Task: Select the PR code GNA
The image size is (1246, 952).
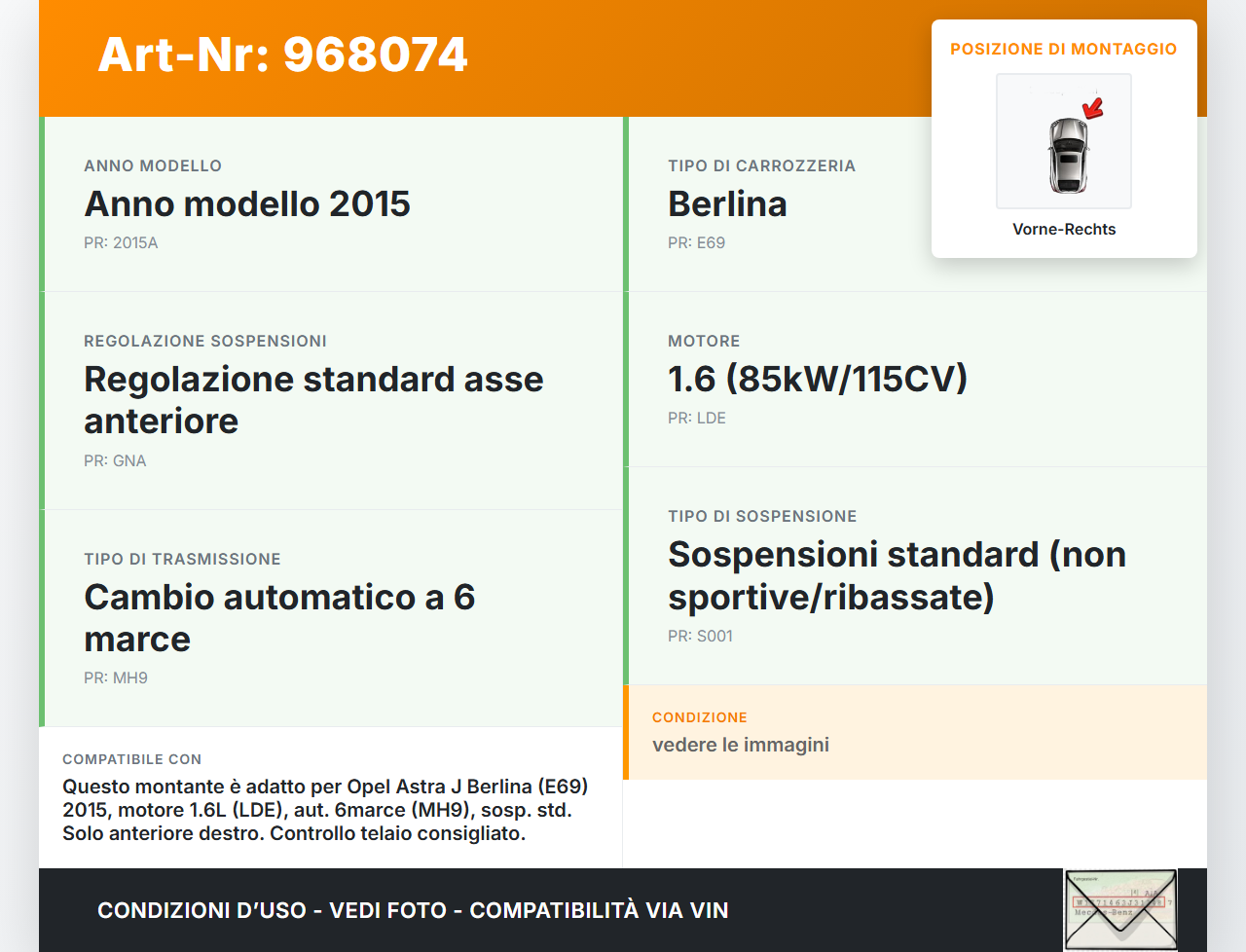Action: (x=115, y=460)
